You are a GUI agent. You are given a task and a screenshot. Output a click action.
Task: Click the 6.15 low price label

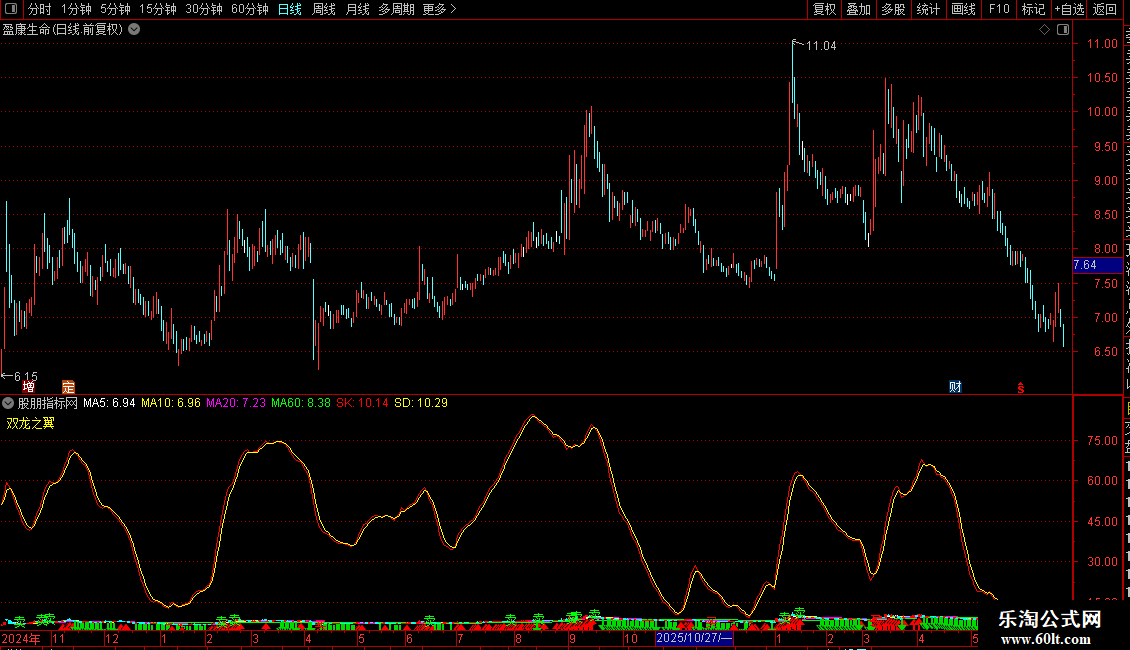click(x=26, y=376)
